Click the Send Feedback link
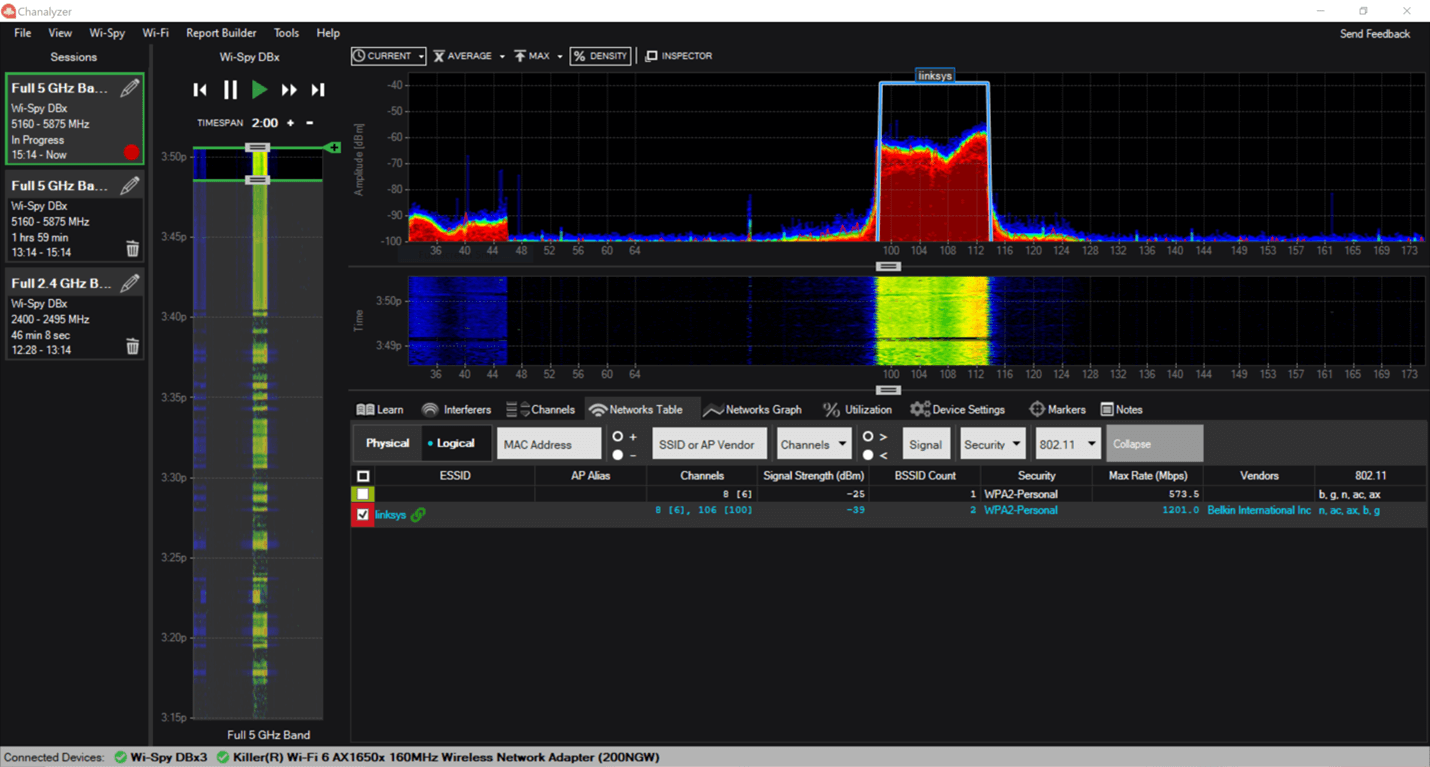The width and height of the screenshot is (1430, 767). pos(1374,34)
